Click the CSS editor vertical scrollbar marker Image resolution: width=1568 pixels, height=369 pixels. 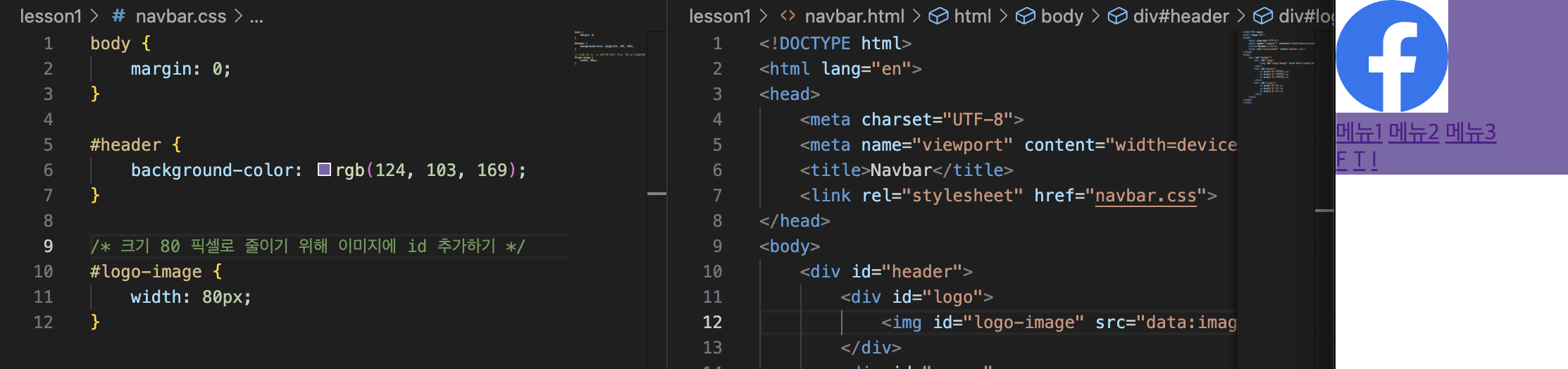coord(657,193)
